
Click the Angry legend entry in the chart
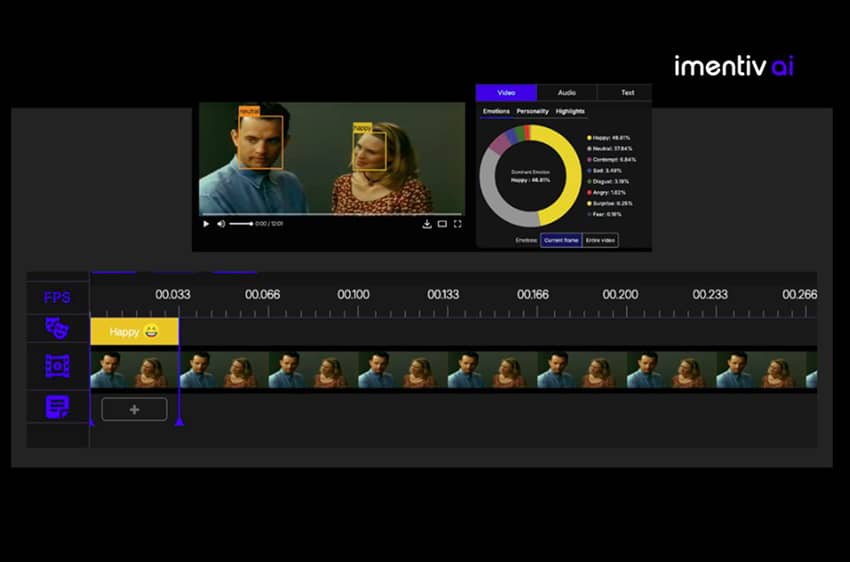[606, 192]
